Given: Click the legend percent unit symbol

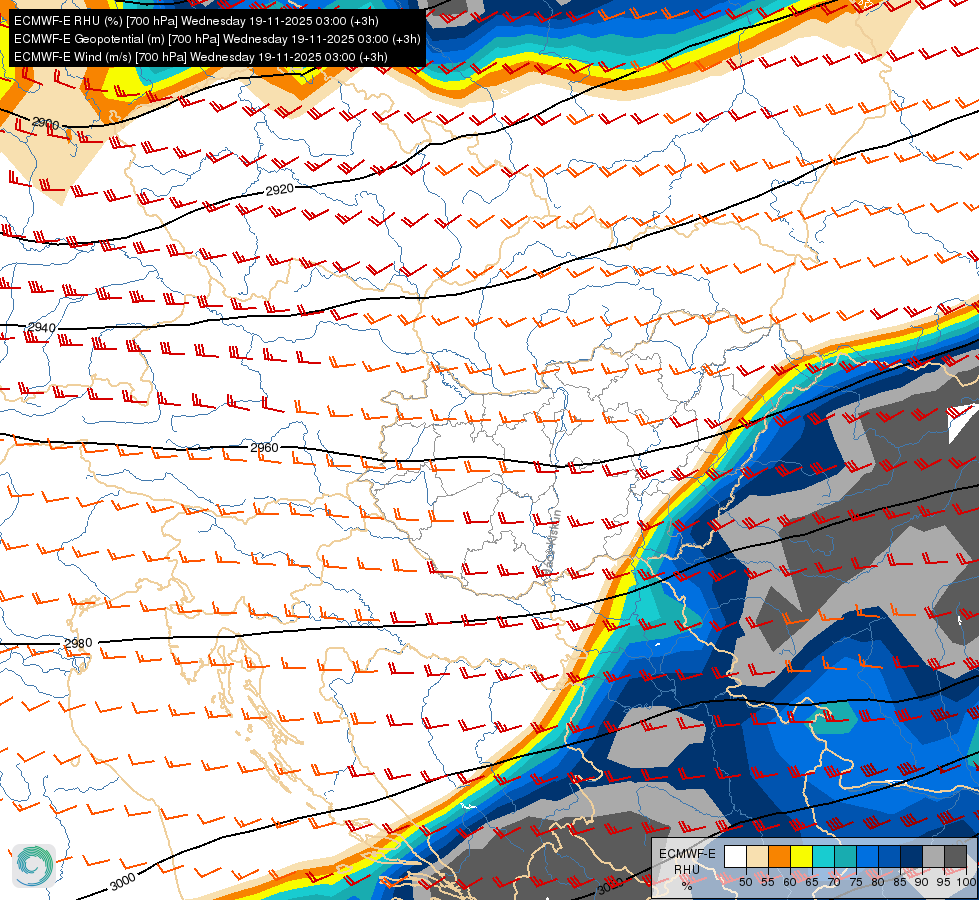Looking at the screenshot, I should [x=687, y=886].
